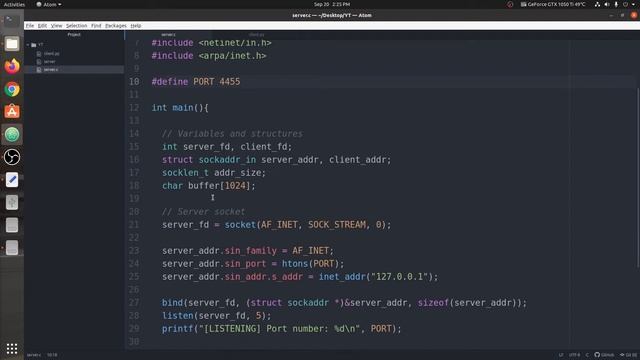Click the client.py file icon in the tree
640x360 pixels.
click(x=39, y=53)
